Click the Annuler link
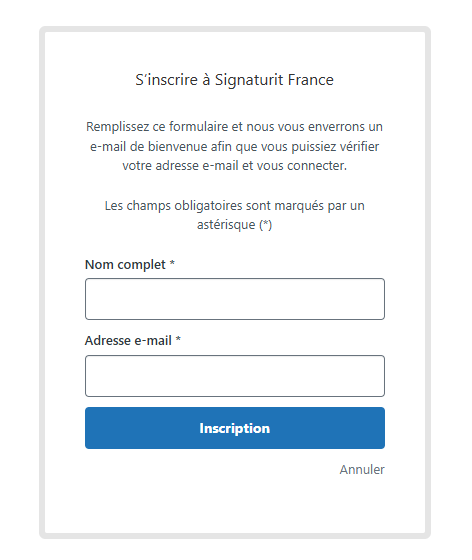 coord(362,470)
